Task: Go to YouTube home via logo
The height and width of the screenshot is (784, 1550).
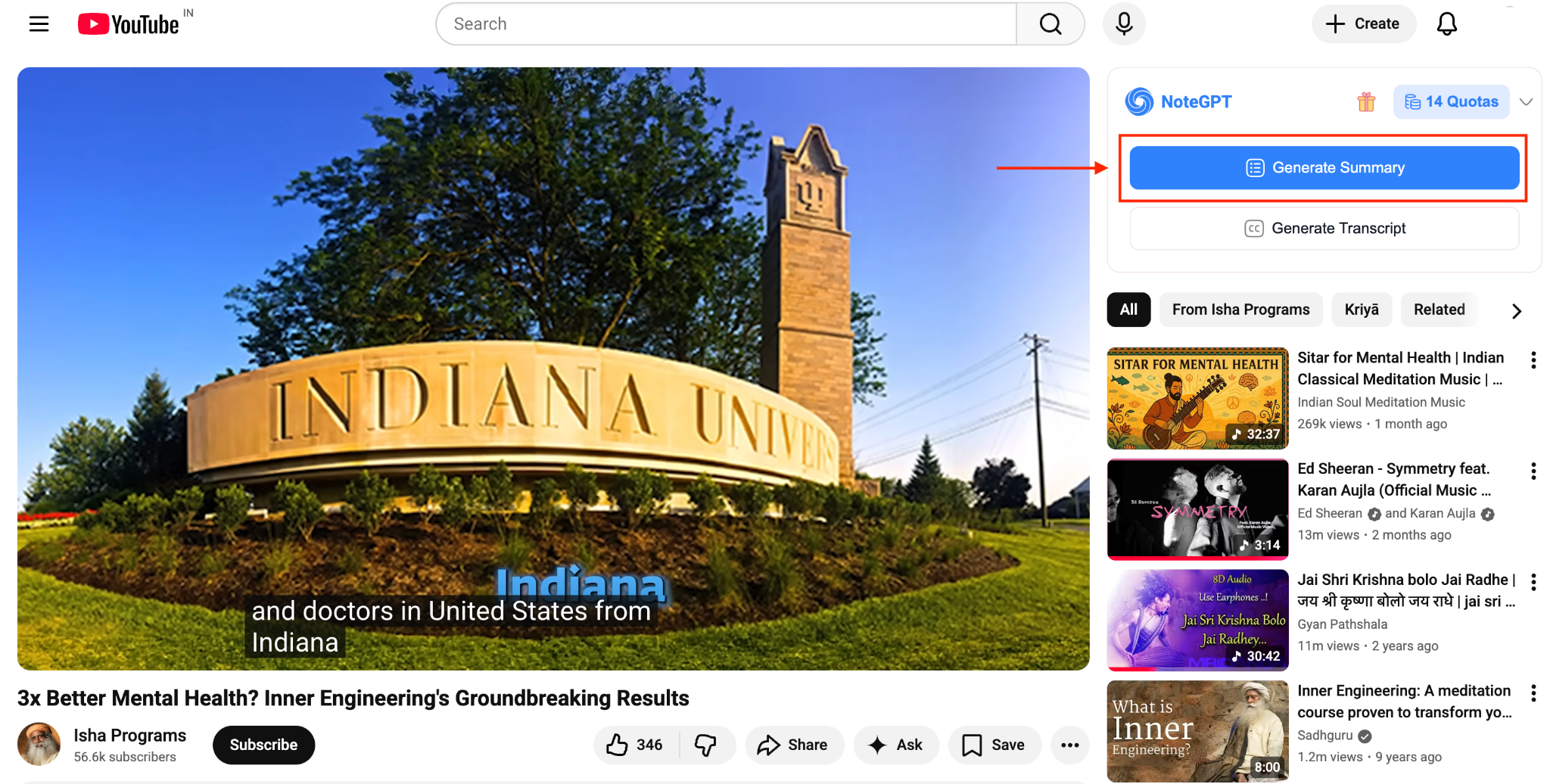Action: pyautogui.click(x=129, y=24)
